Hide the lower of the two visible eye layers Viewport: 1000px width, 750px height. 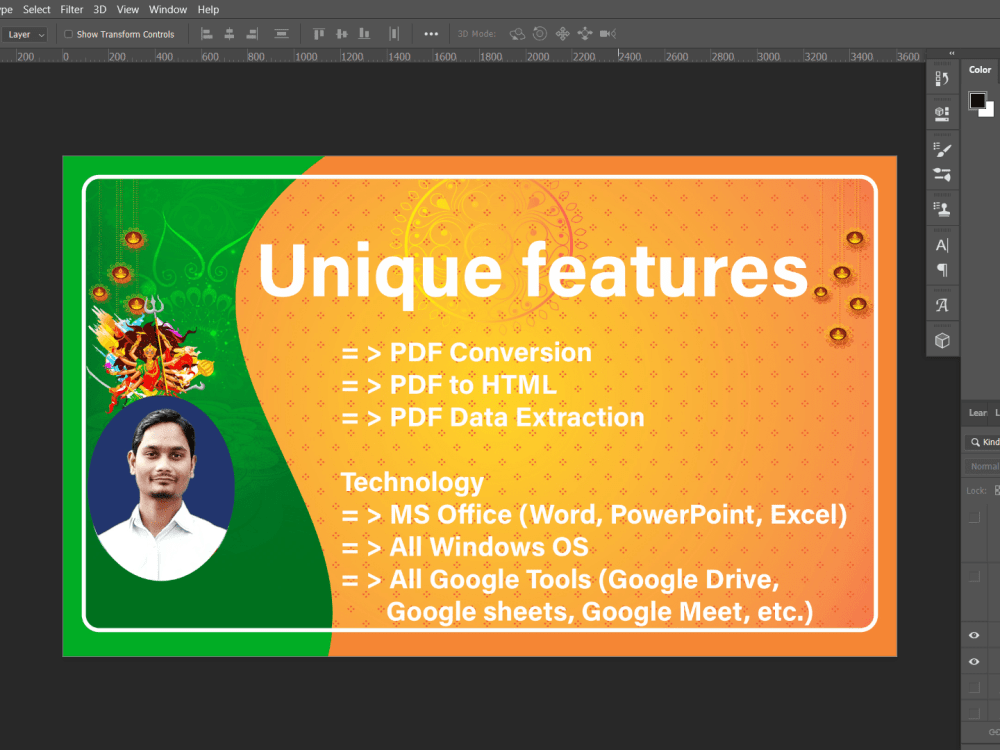(974, 661)
